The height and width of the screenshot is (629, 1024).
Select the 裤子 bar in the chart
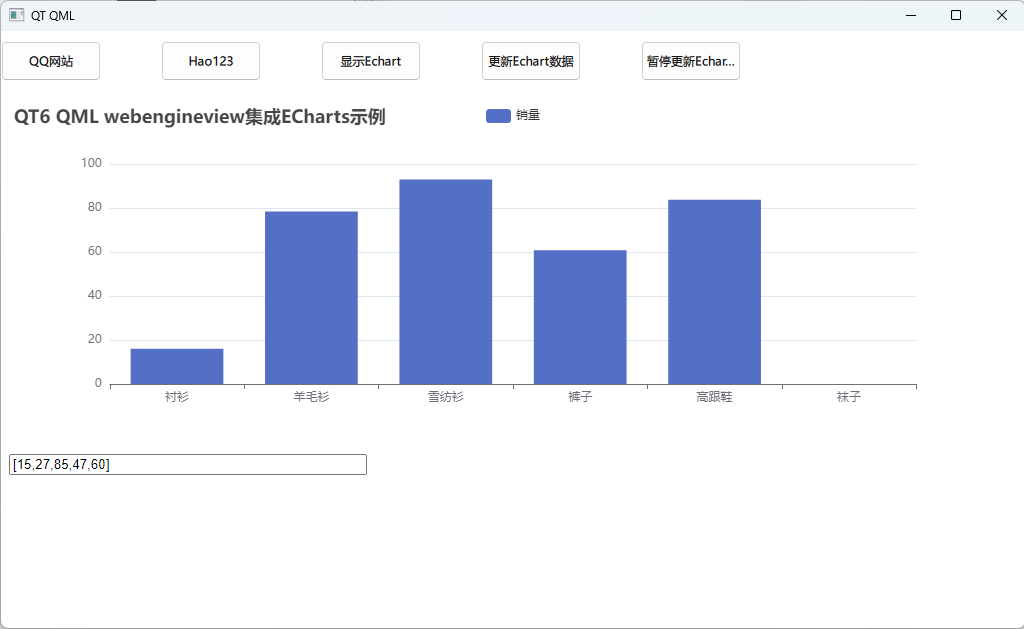[x=580, y=315]
